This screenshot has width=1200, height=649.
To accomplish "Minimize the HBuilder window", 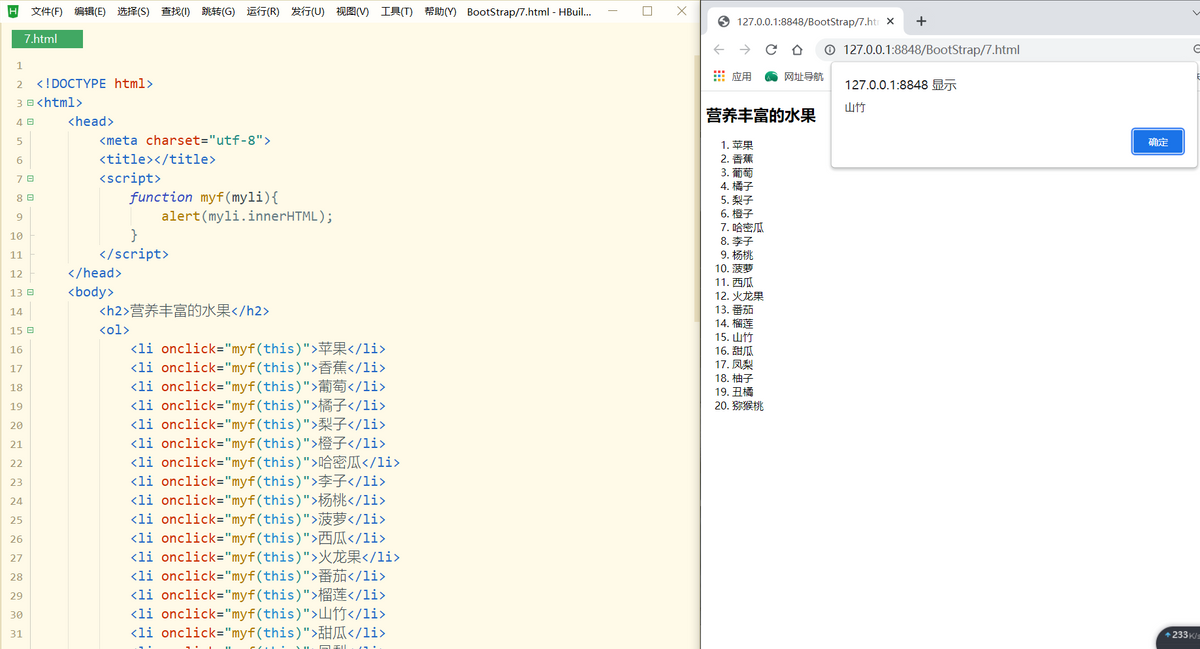I will tap(611, 11).
